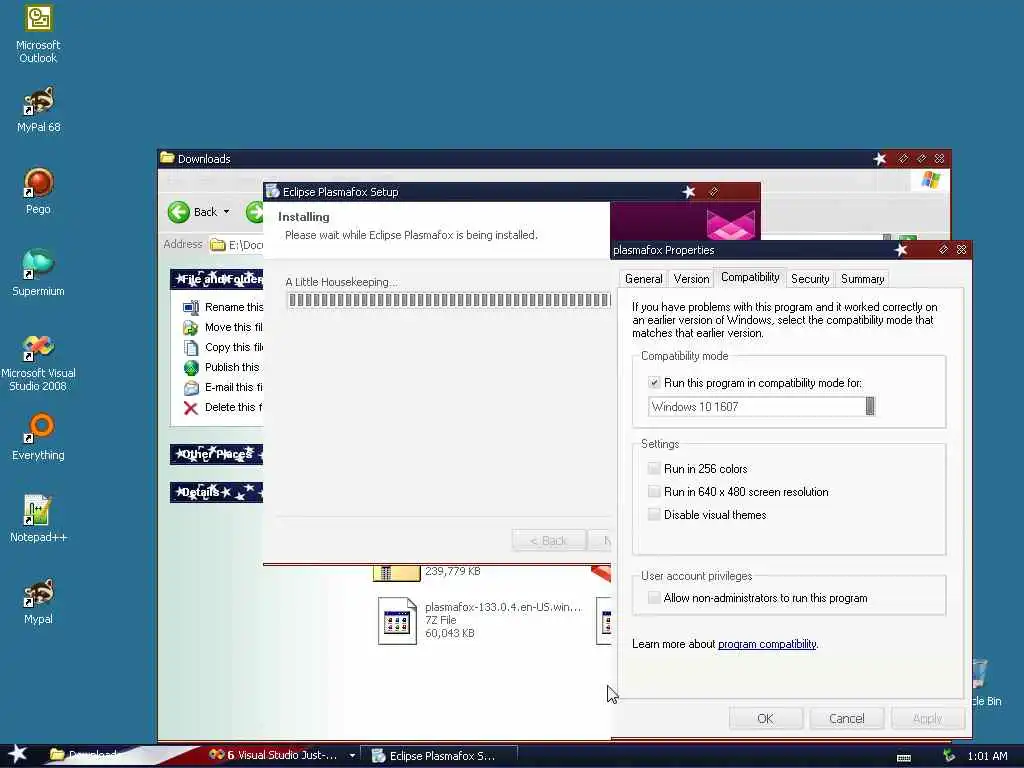Check Disable visual themes option

point(654,514)
